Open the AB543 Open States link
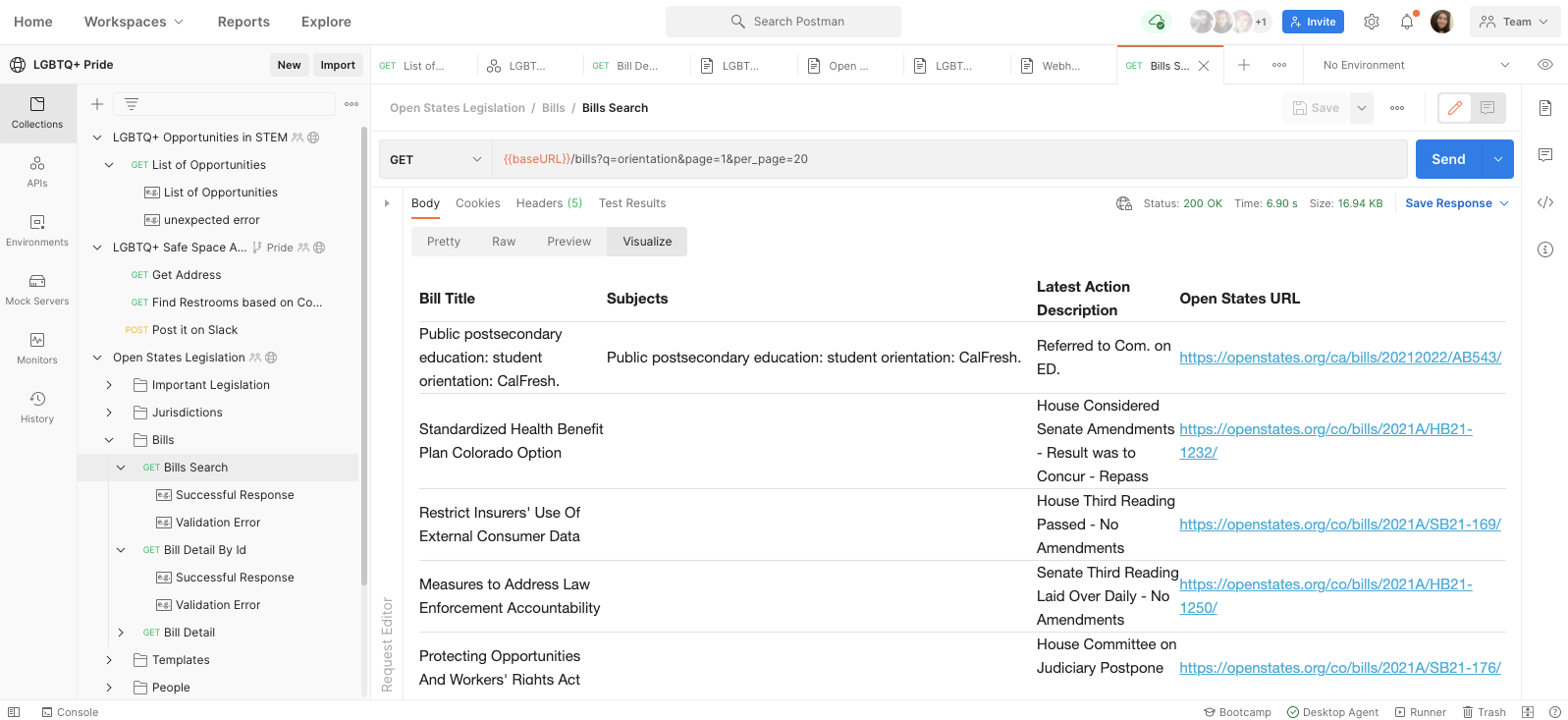Screen dimensions: 1568x720 point(1340,358)
